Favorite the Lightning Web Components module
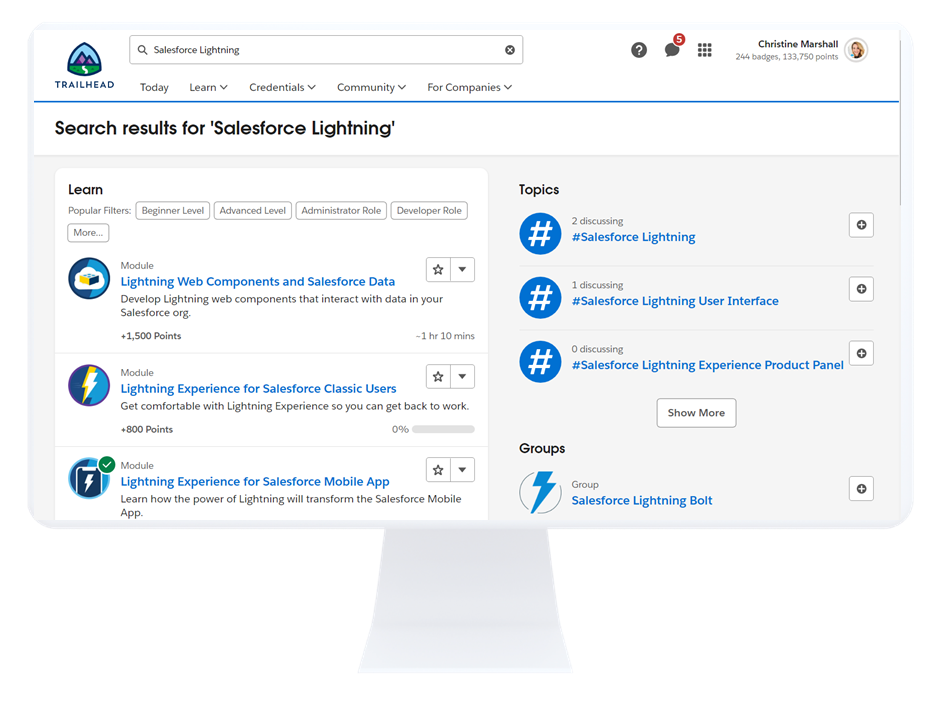The image size is (937, 701). click(438, 270)
